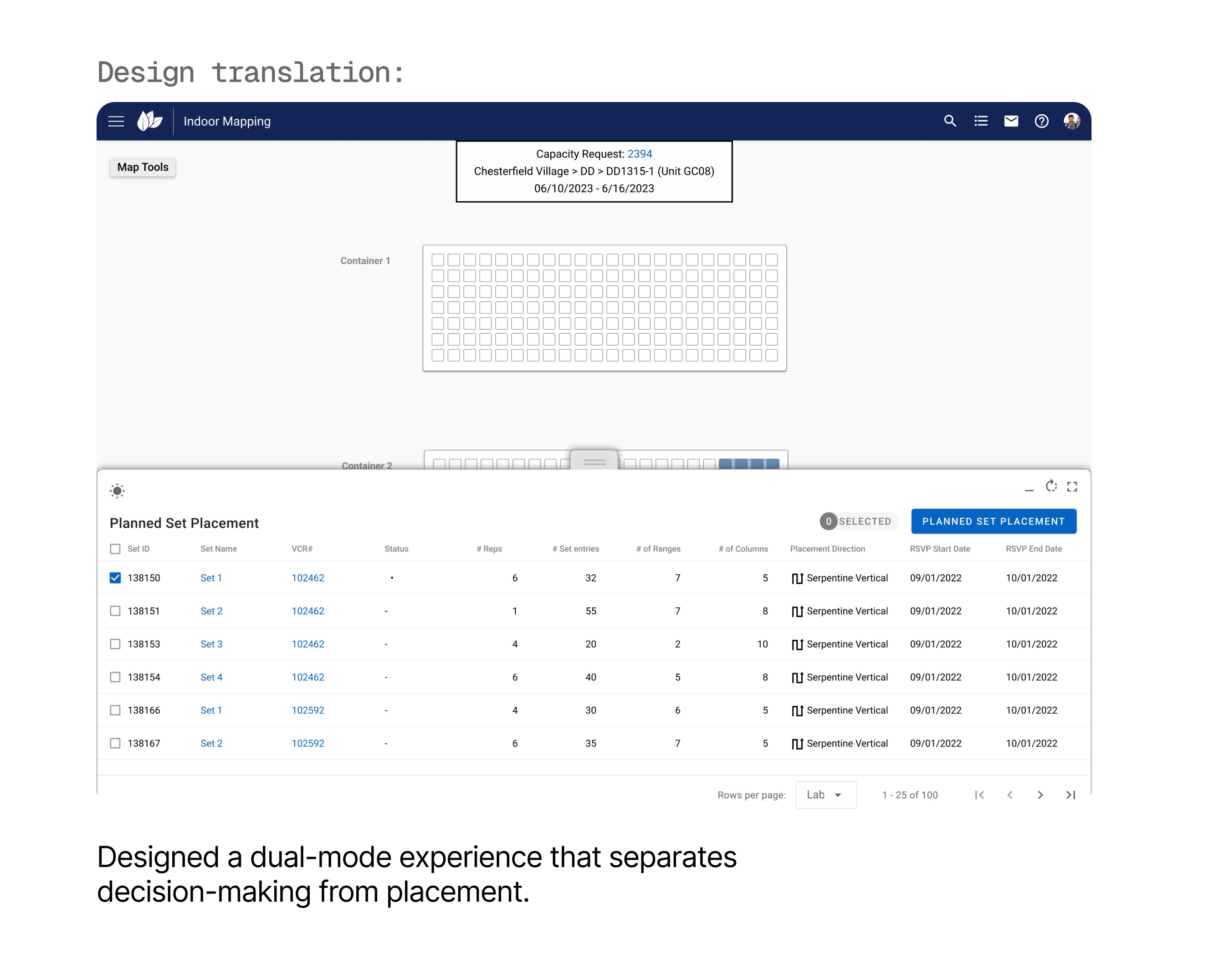1230x980 pixels.
Task: Go to next page with right chevron
Action: pyautogui.click(x=1040, y=795)
